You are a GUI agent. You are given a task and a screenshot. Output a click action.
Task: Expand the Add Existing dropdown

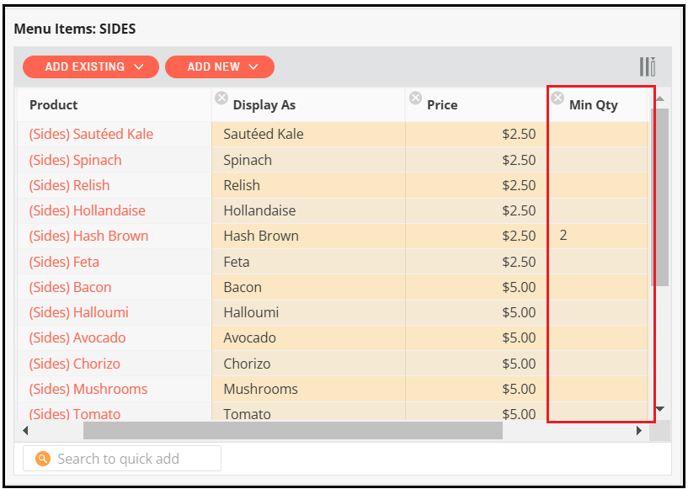pyautogui.click(x=91, y=67)
